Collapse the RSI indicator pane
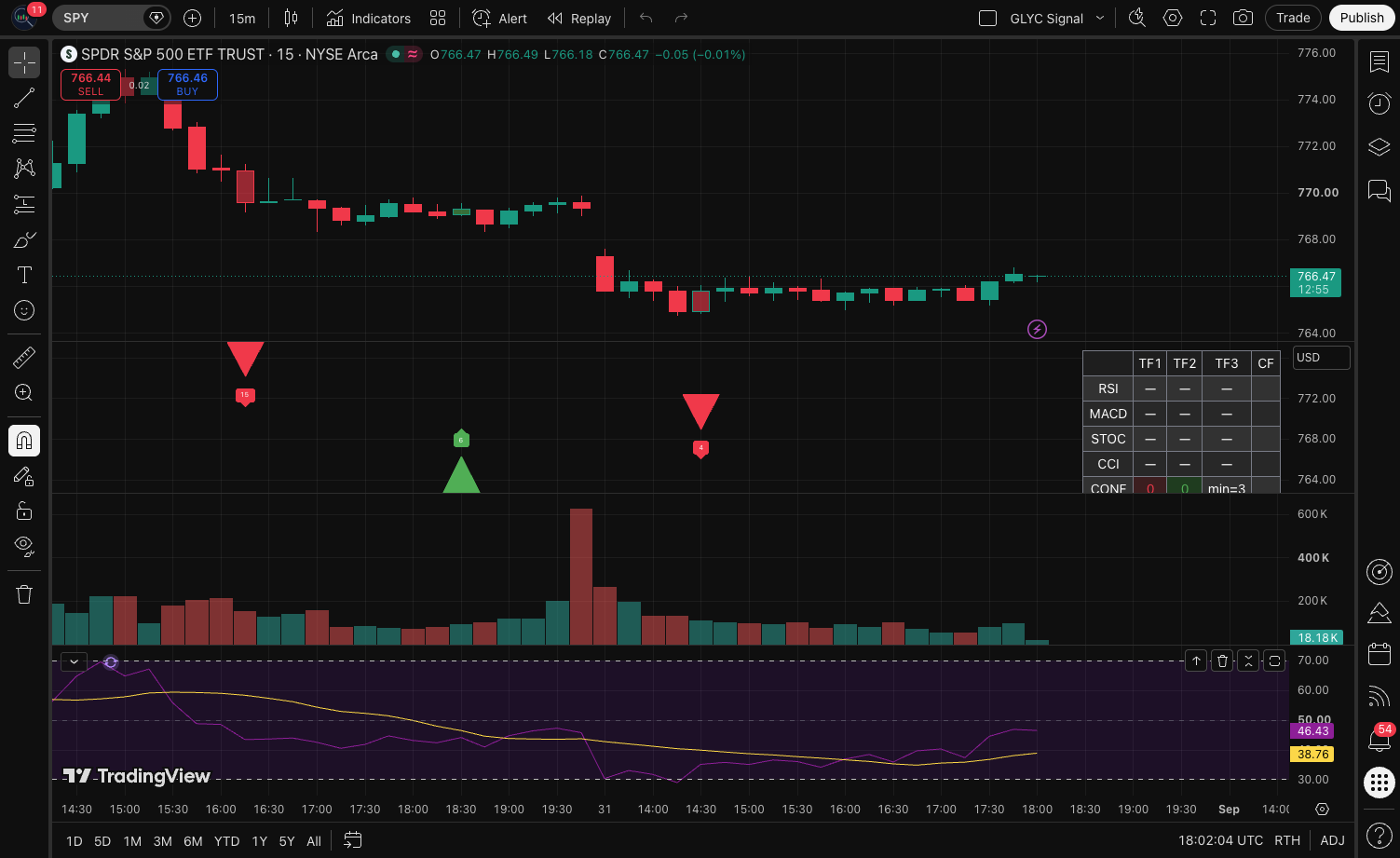This screenshot has width=1400, height=858. click(1248, 661)
